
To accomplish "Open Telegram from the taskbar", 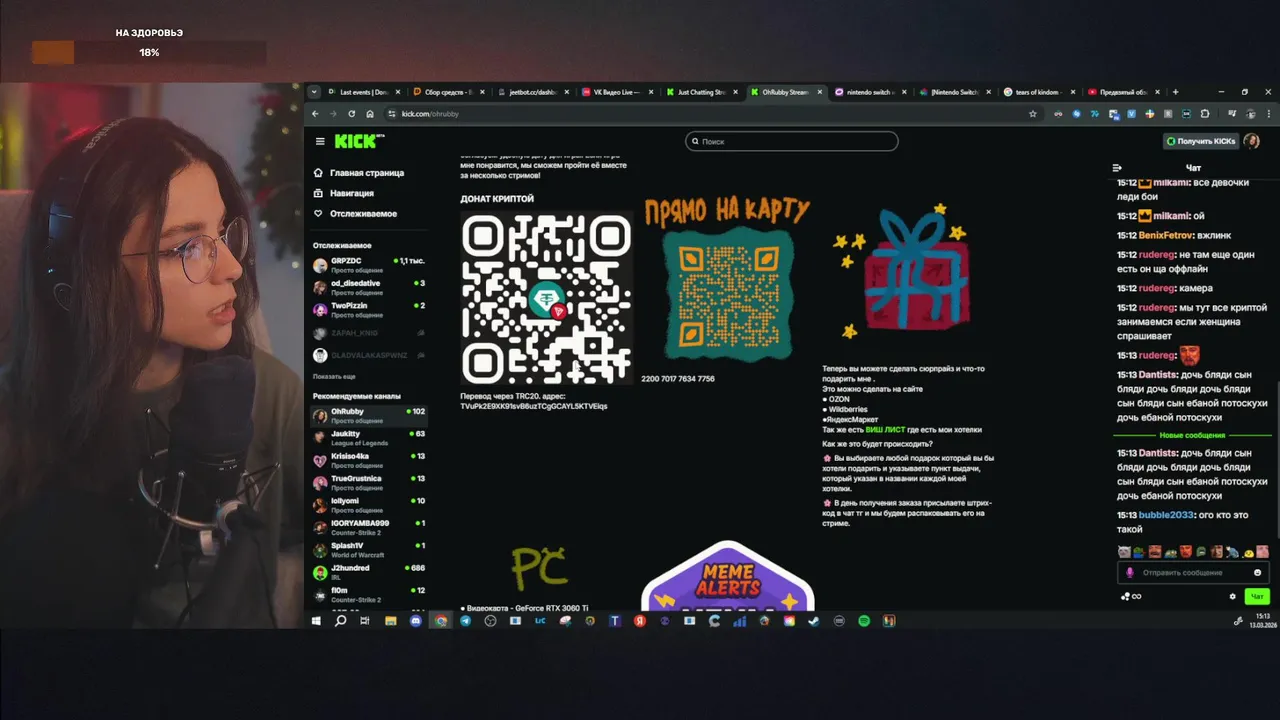I will (x=466, y=621).
